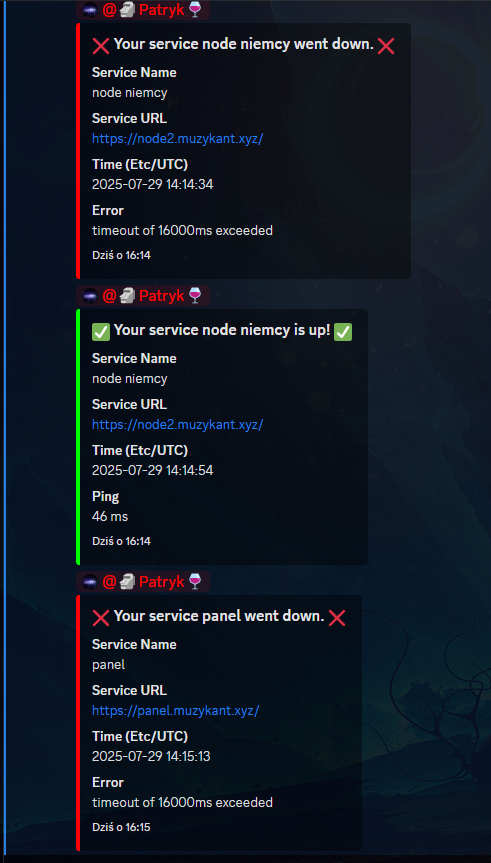491x863 pixels.
Task: Click the right red X after 'niemcy went down.'
Action: click(x=386, y=46)
